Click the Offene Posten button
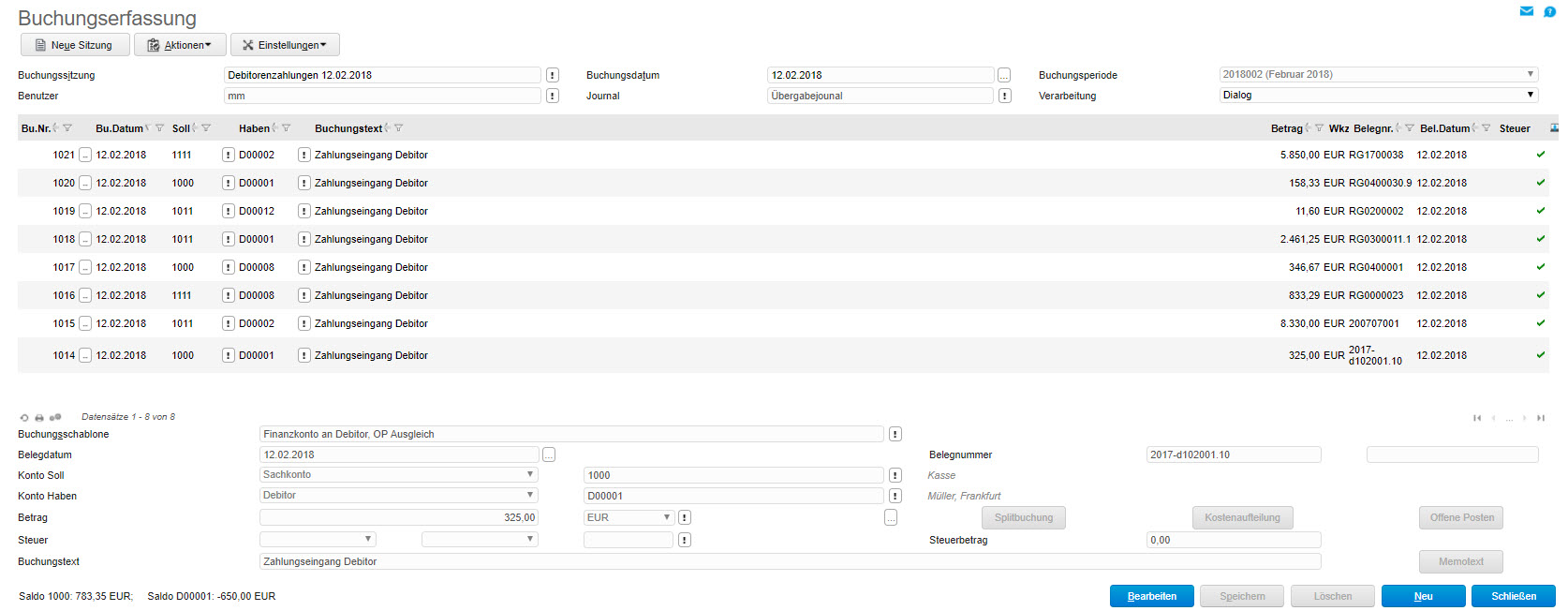This screenshot has width=1568, height=611. [1462, 517]
